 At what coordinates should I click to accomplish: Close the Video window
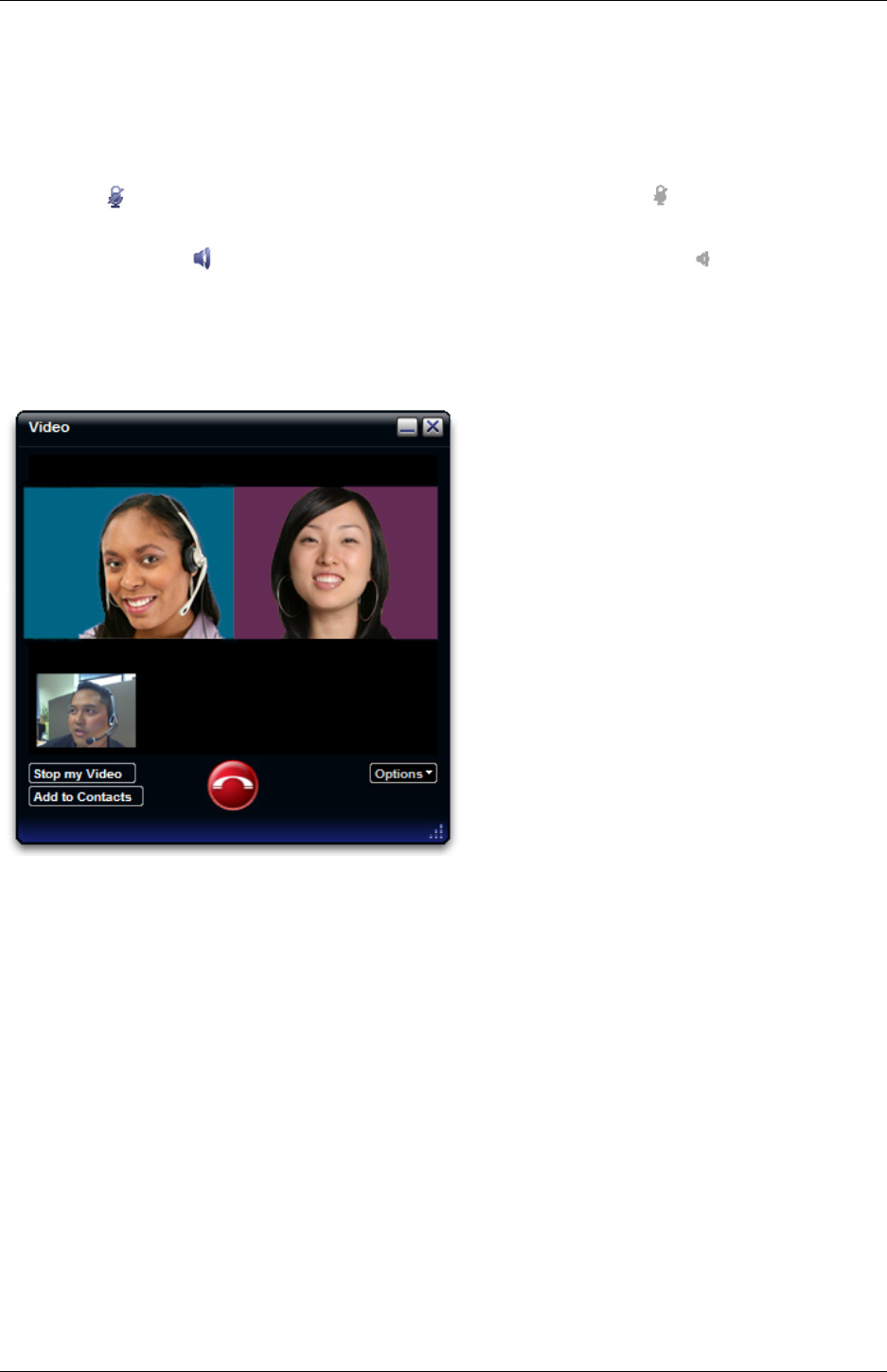click(x=433, y=427)
